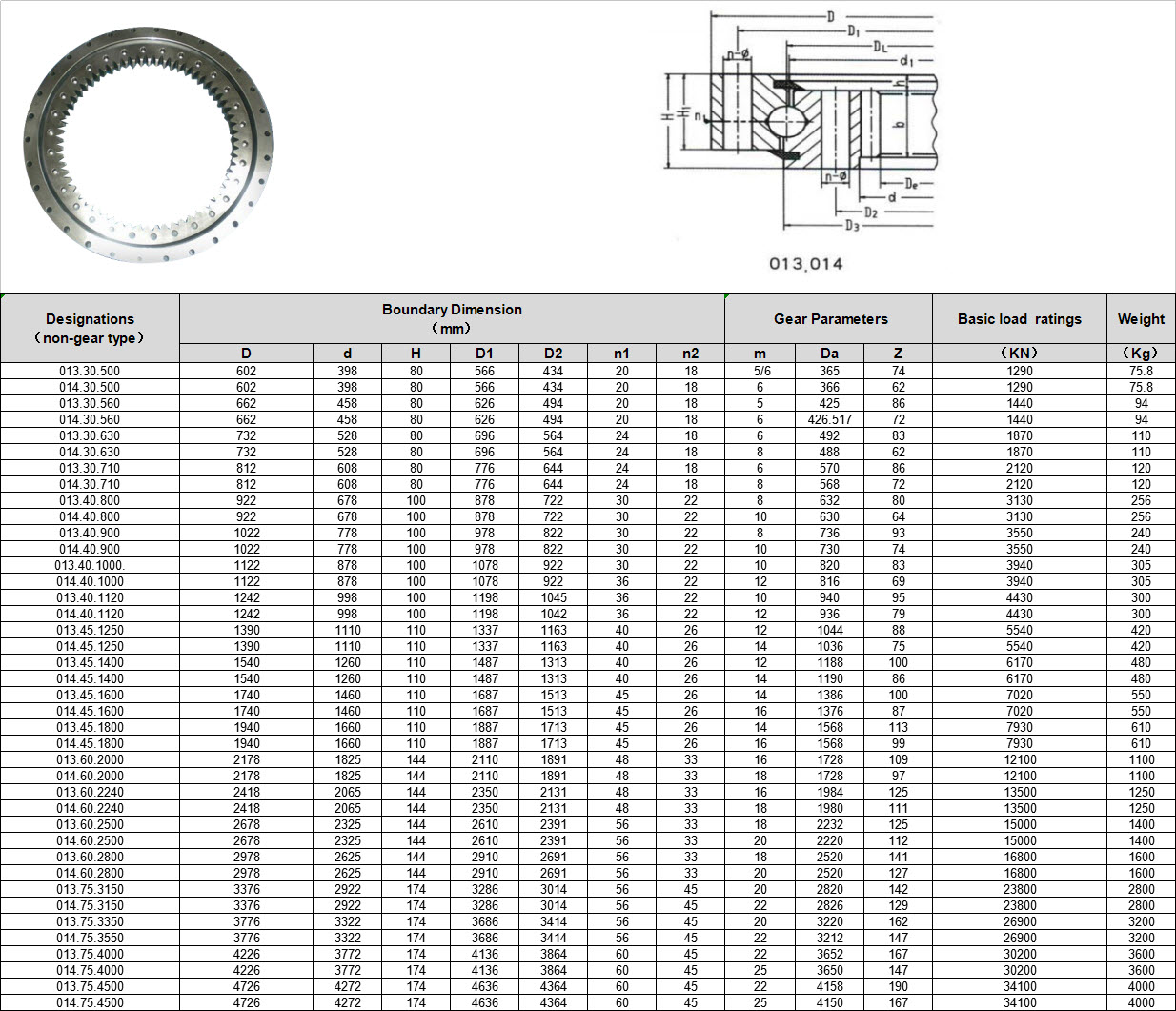The height and width of the screenshot is (1011, 1176).
Task: Click the (KN) unit header cell
Action: point(1019,354)
